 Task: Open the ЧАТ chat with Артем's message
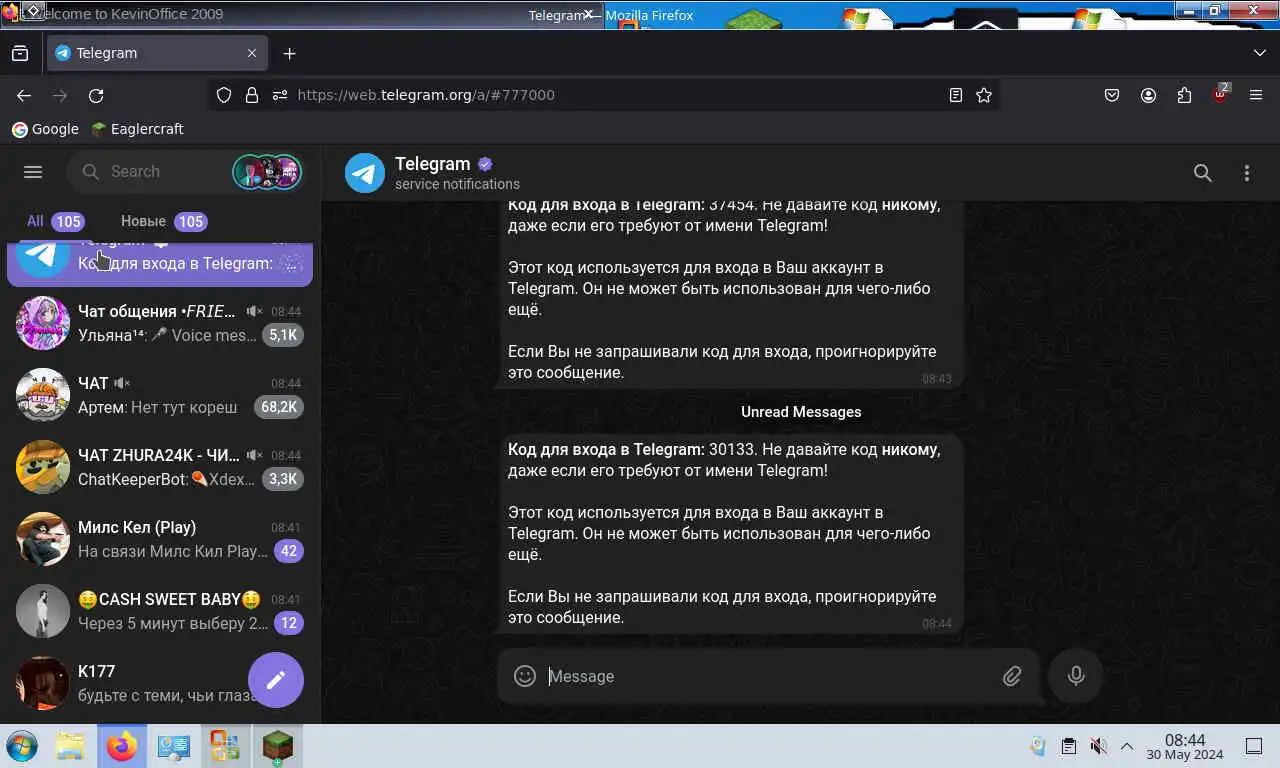point(160,395)
